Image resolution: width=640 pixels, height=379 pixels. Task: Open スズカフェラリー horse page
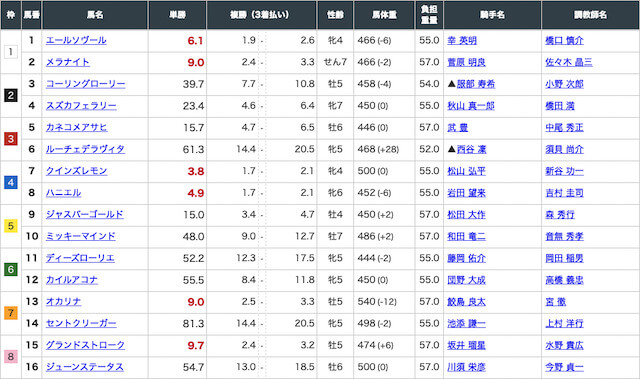coord(81,106)
